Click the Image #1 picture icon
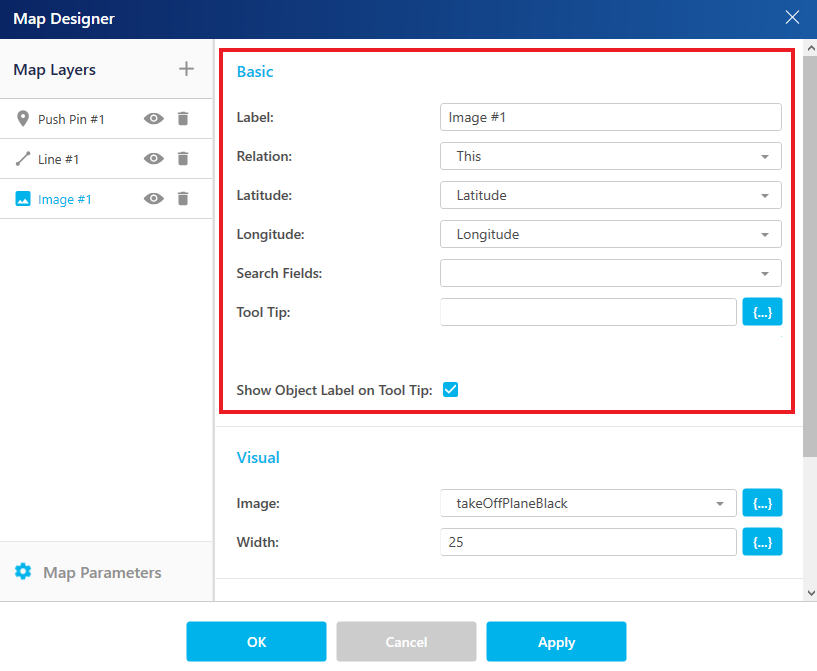This screenshot has width=817, height=671. 22,198
